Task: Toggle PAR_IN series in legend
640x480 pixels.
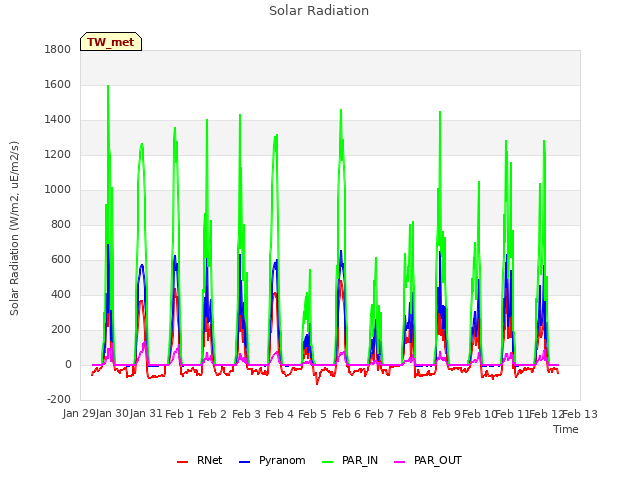Action: click(x=350, y=460)
